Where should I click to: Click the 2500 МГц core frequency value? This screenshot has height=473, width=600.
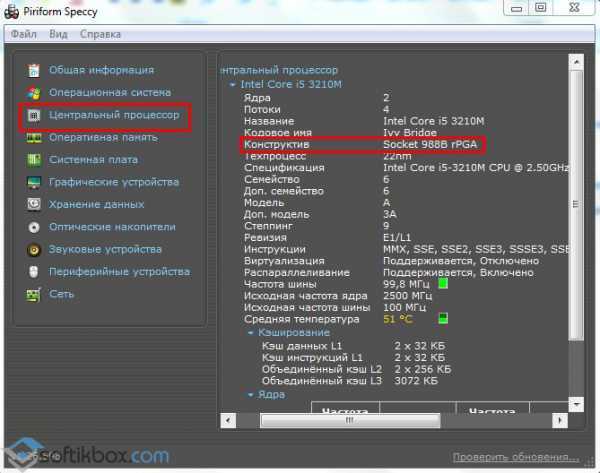tap(408, 296)
